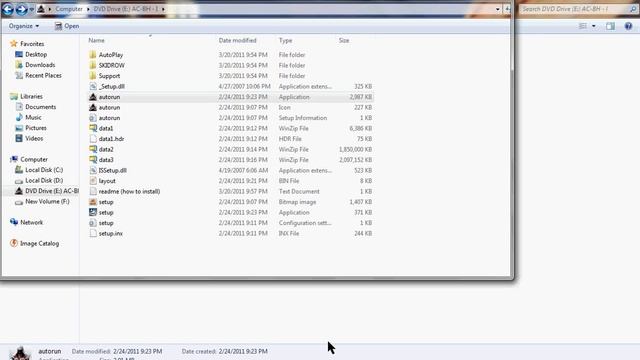Select the setup.inx file icon

tap(93, 233)
